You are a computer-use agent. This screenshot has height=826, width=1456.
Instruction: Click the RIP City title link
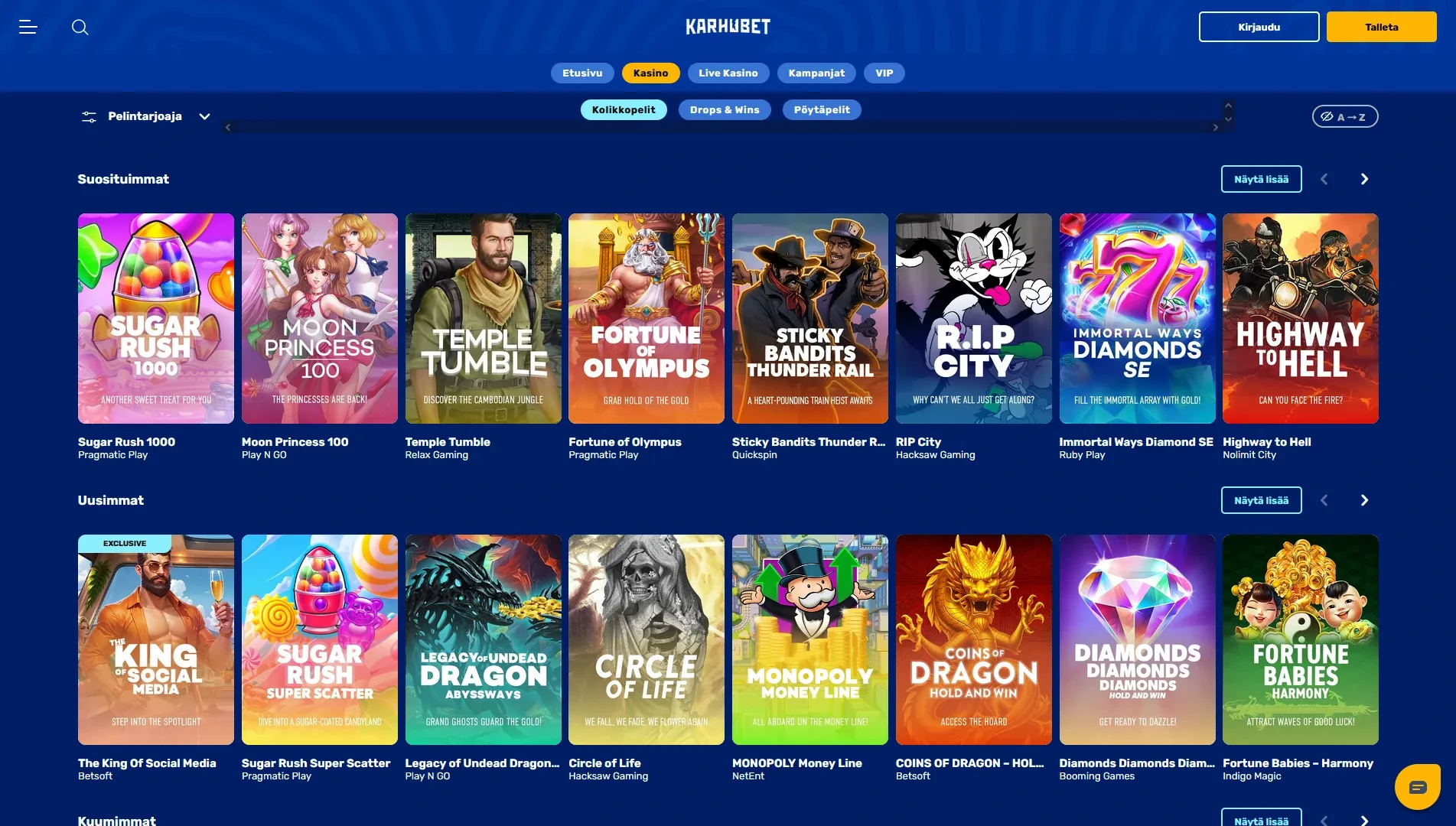(x=918, y=442)
